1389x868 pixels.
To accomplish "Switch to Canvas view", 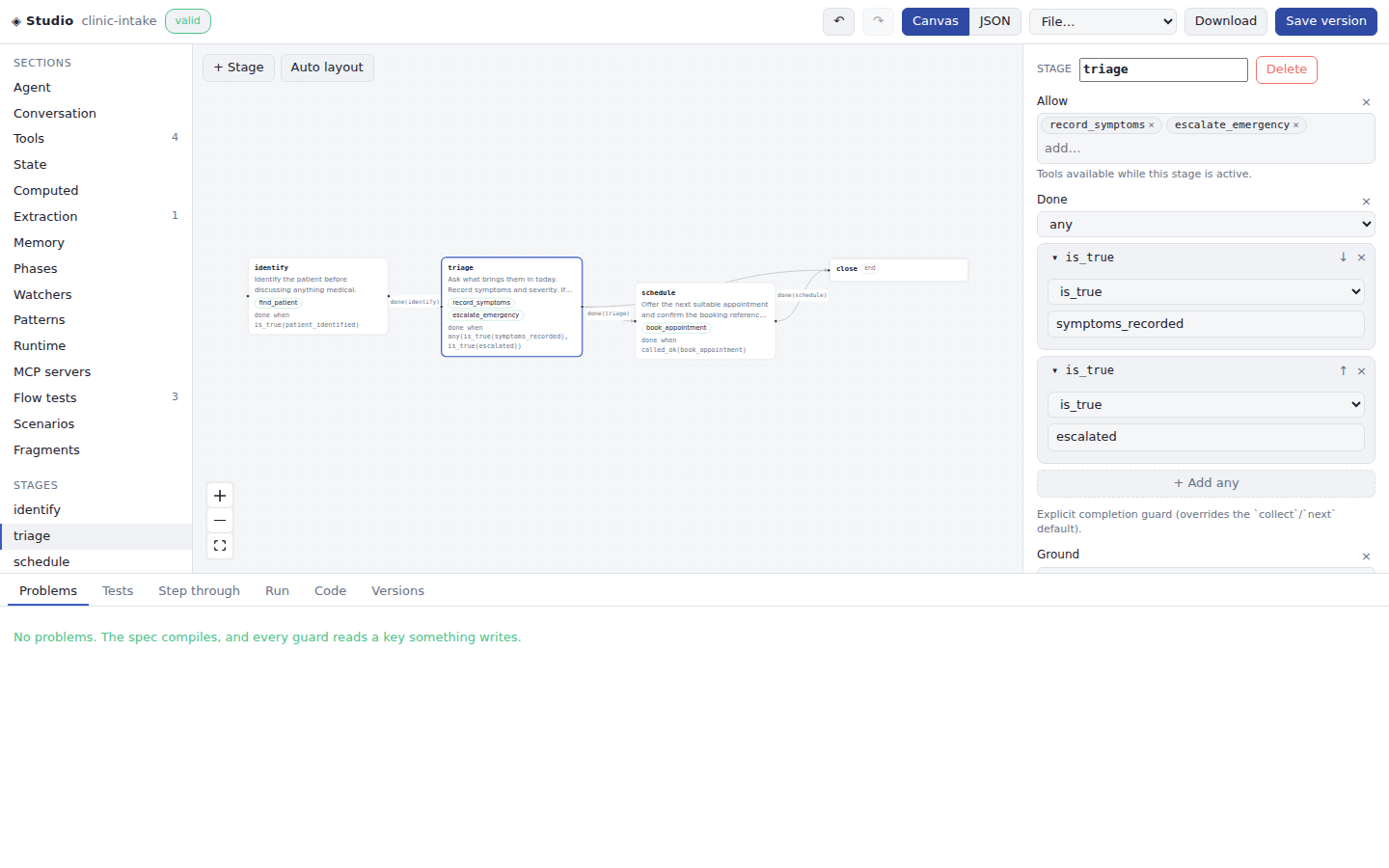I will tap(936, 21).
